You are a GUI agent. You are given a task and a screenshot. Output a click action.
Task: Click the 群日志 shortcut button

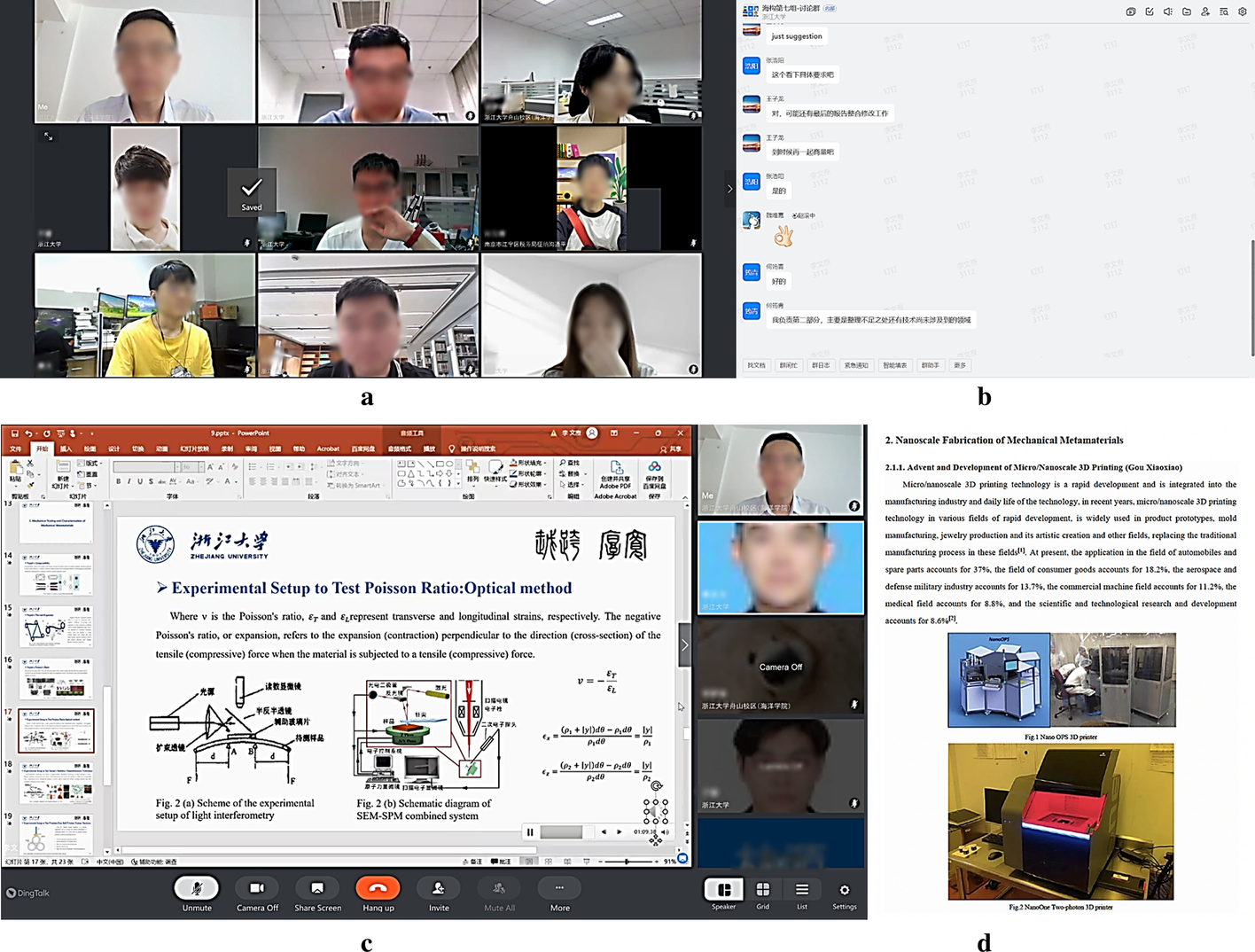822,365
